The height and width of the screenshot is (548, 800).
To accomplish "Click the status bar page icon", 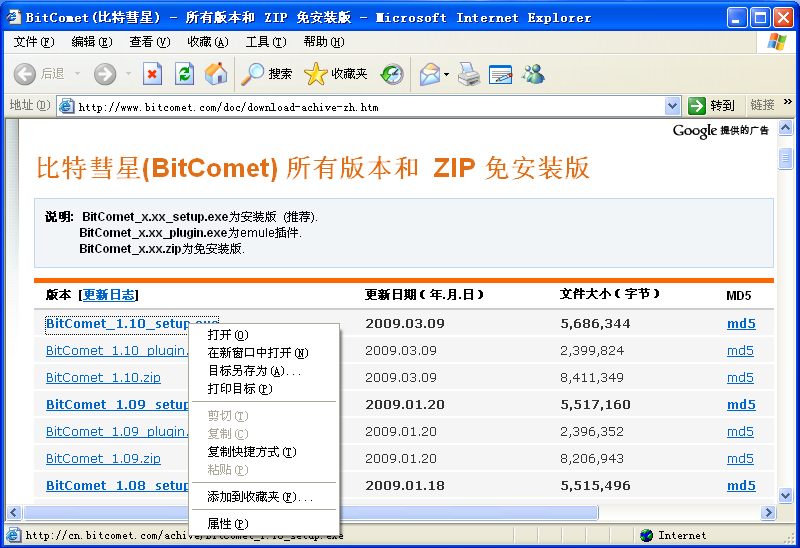I will point(13,535).
